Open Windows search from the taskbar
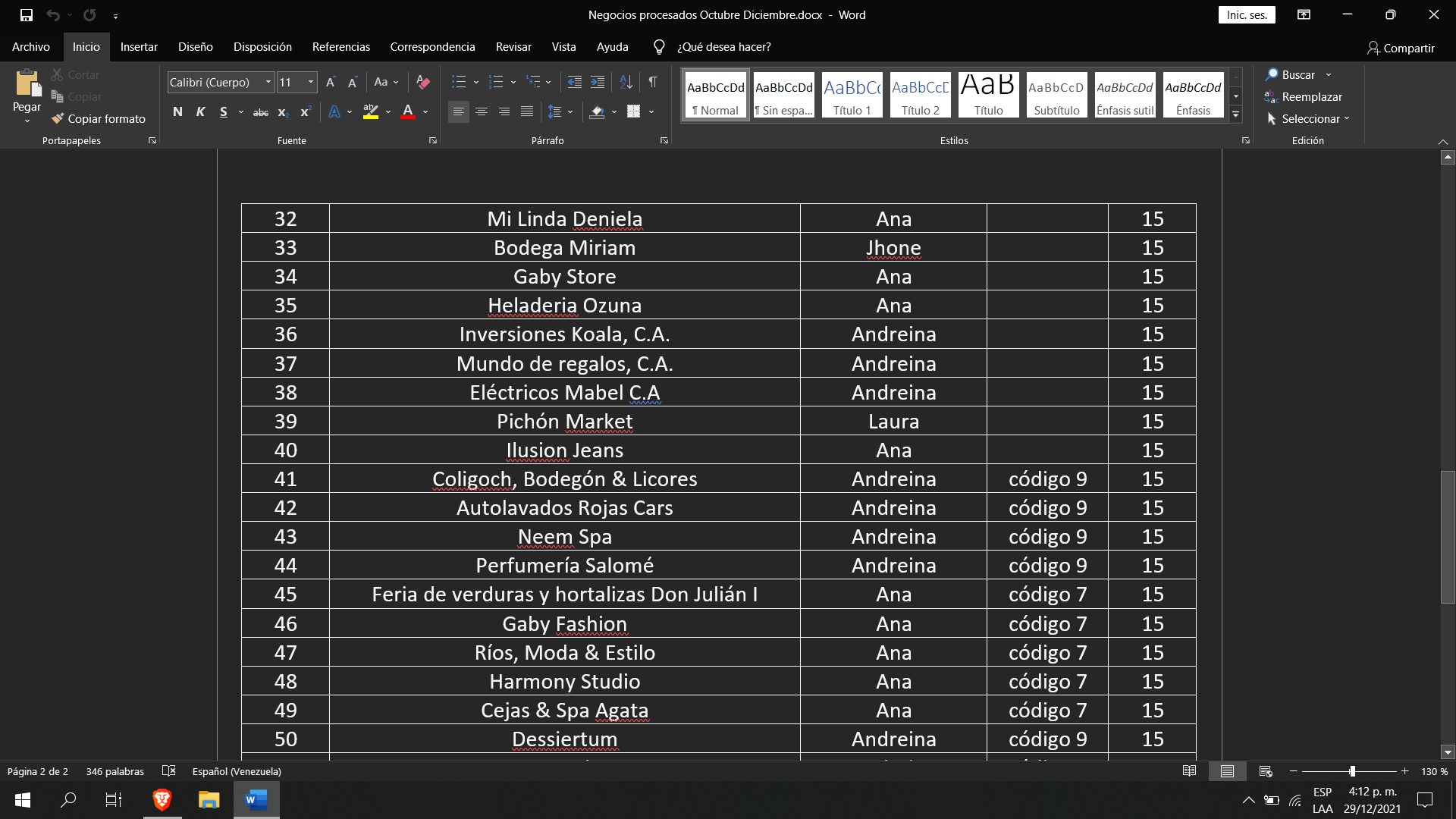Image resolution: width=1456 pixels, height=819 pixels. pyautogui.click(x=68, y=799)
